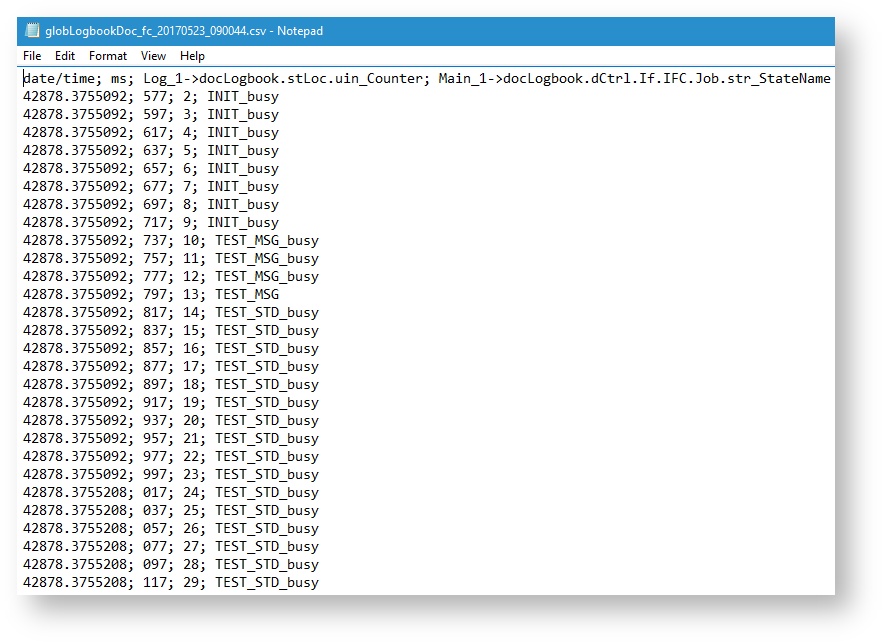Click TEST_STD_busy in counter 17 row
Screen dimensions: 883x643
point(267,367)
